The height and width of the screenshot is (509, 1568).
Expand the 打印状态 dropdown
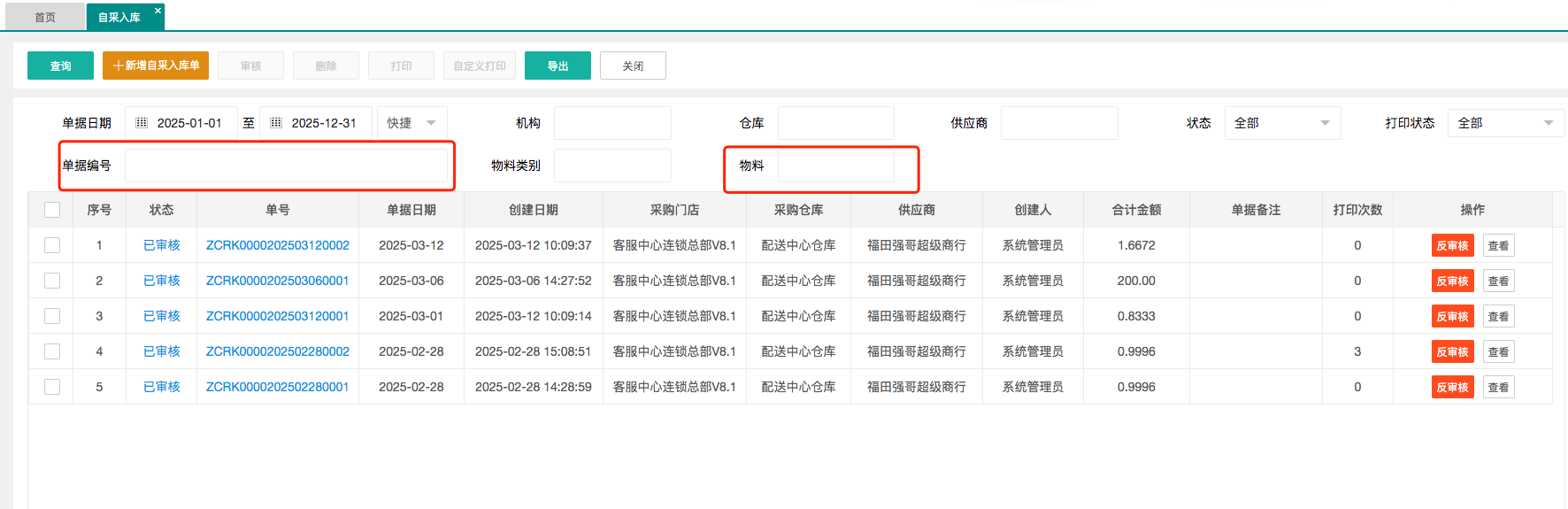pyautogui.click(x=1505, y=123)
